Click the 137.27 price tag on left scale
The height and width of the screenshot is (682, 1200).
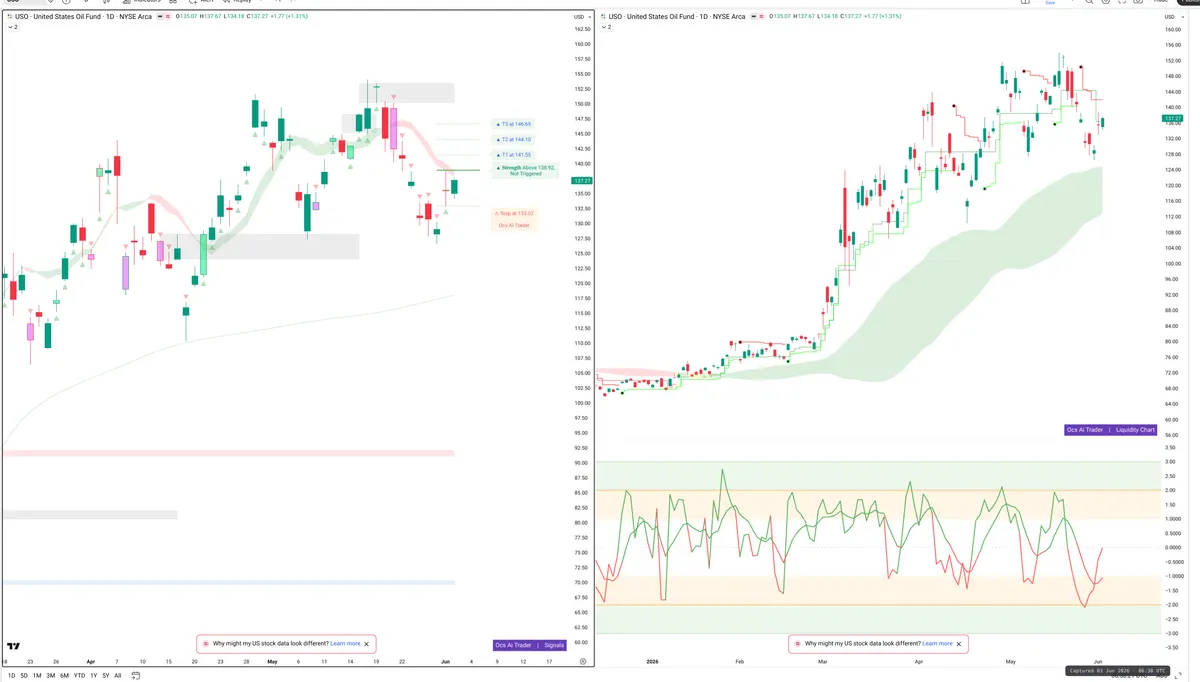coord(580,180)
